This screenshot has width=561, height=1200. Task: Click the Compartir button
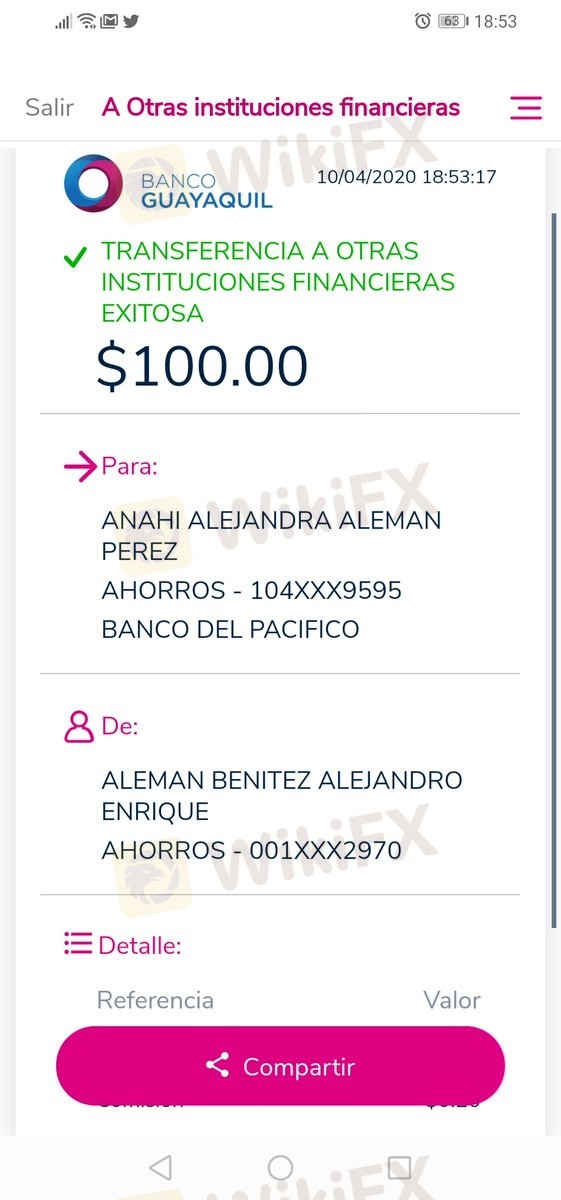[x=280, y=1065]
